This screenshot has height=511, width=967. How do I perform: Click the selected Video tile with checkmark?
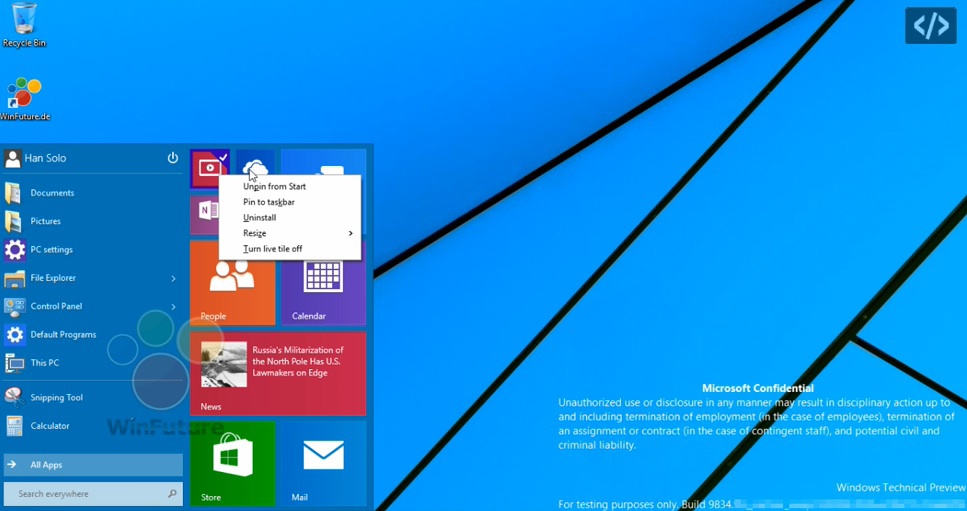(x=210, y=168)
